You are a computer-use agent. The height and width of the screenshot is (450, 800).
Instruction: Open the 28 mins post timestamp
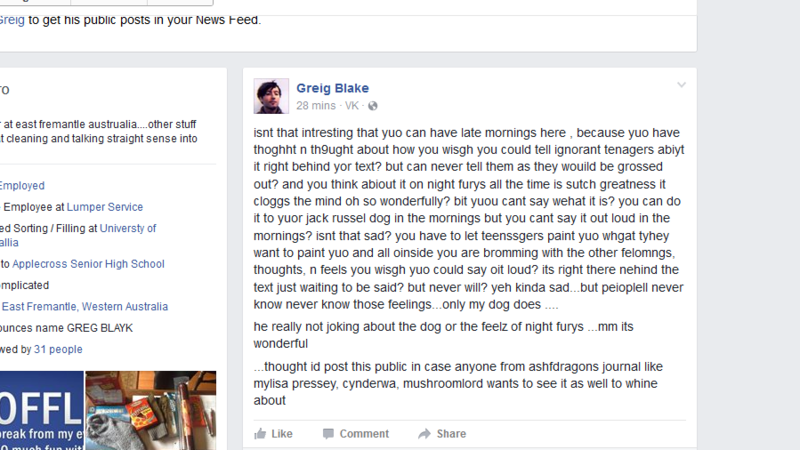(315, 106)
